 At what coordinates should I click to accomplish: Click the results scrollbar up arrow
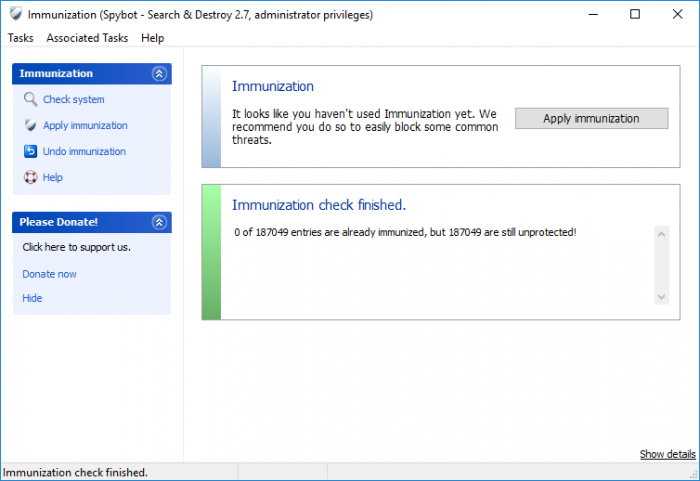(662, 234)
